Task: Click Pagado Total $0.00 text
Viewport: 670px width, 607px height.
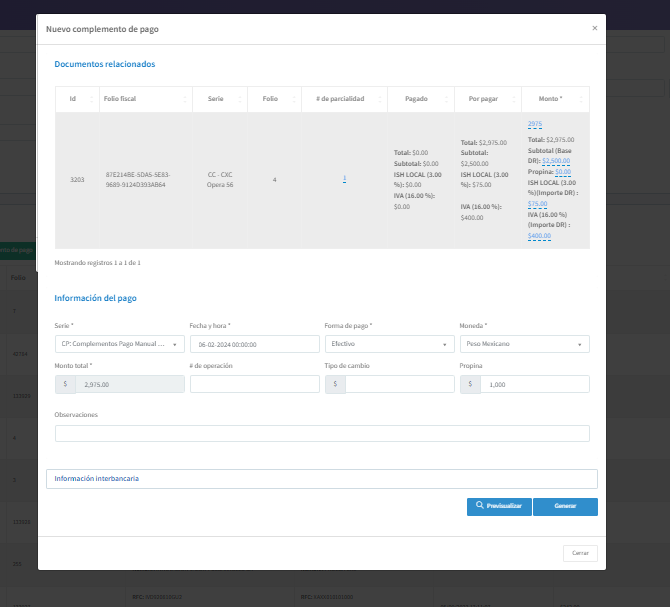Action: (411, 153)
